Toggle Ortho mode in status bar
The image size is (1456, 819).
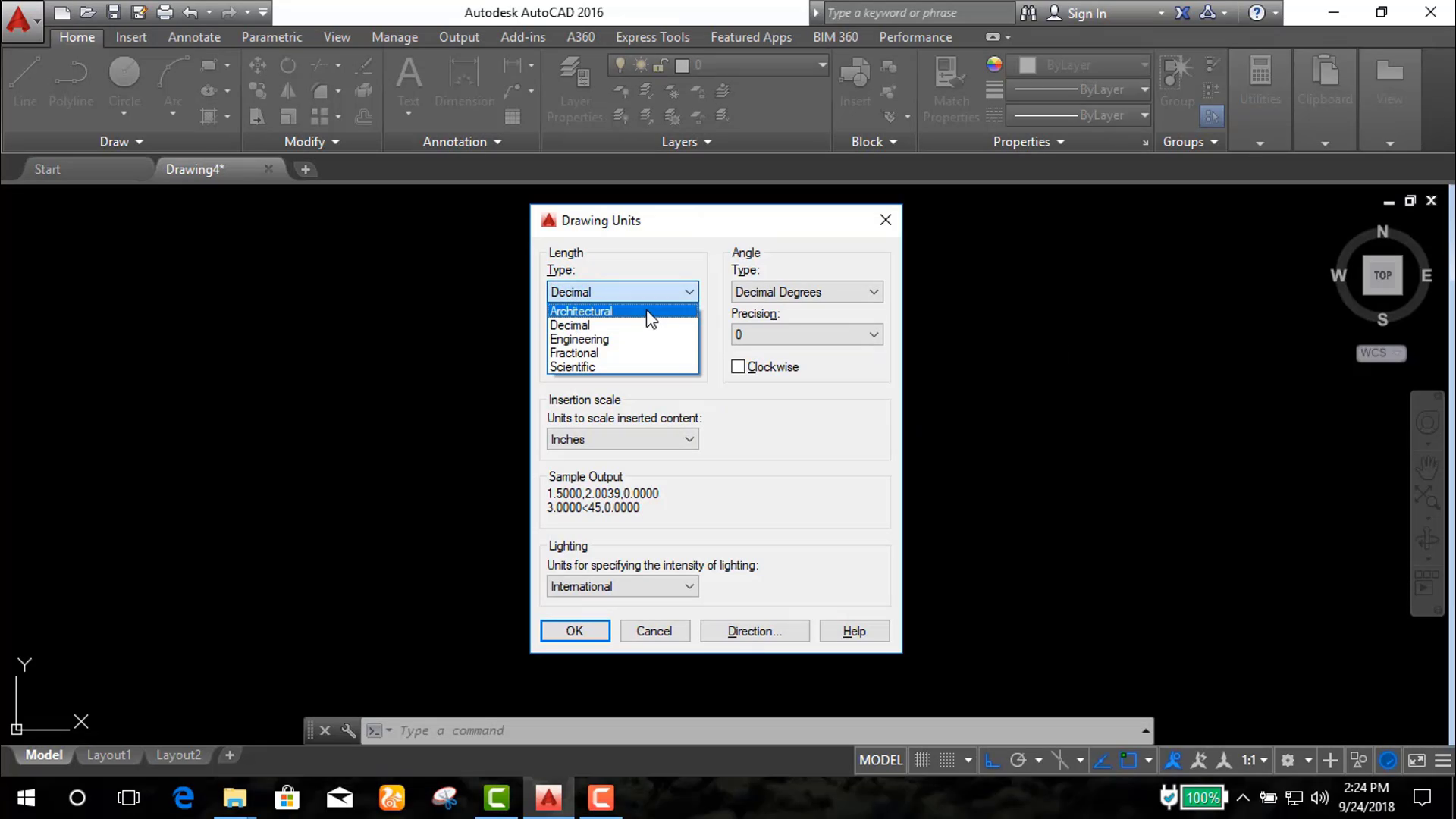pos(992,760)
